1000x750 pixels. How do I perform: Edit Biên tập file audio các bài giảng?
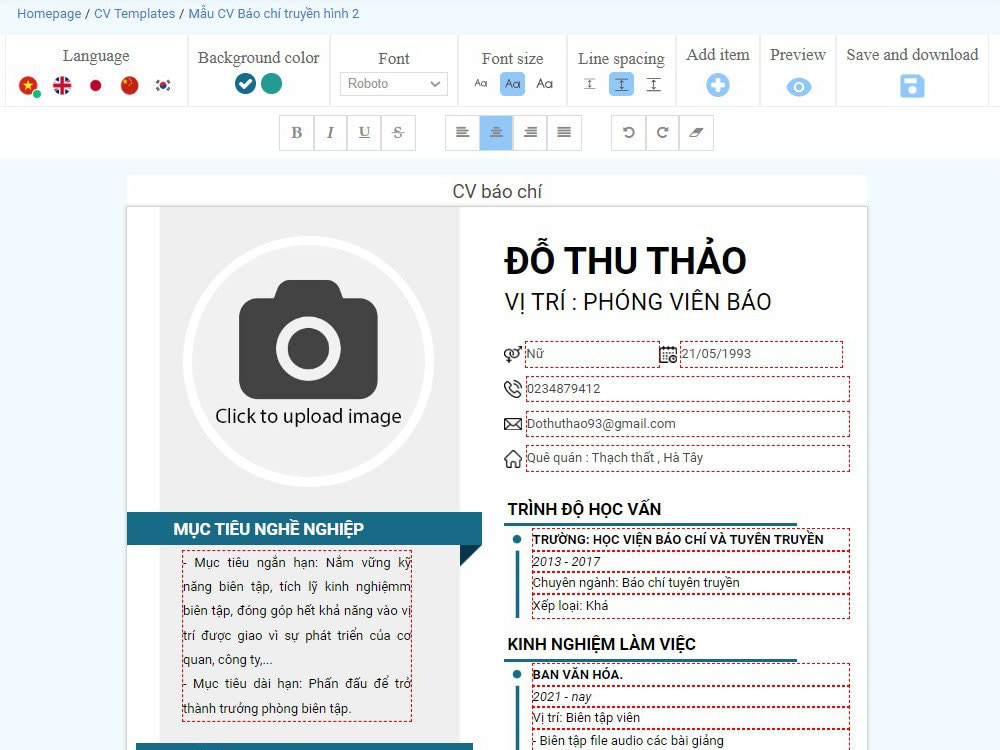691,741
